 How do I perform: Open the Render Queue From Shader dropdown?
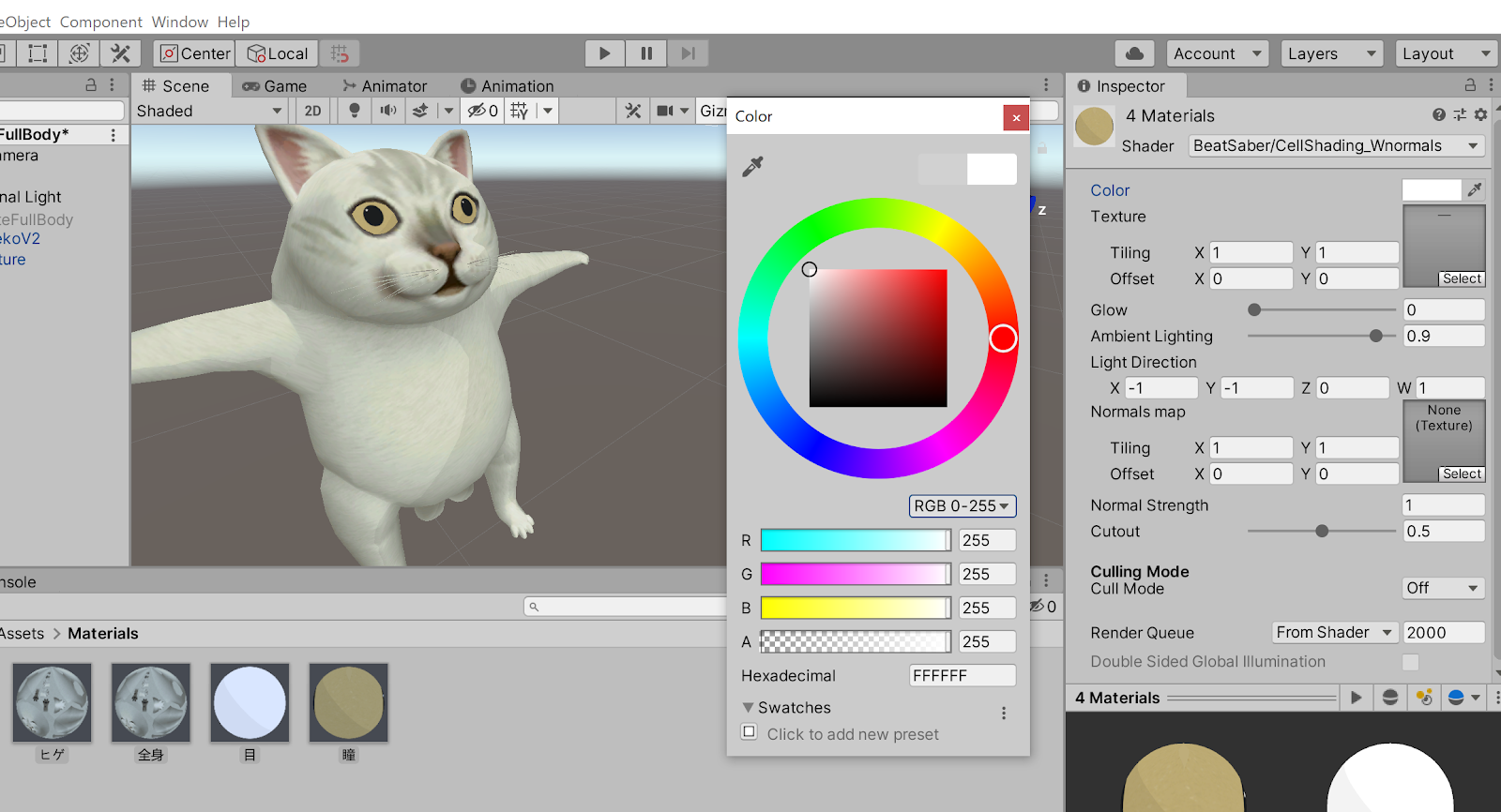(1335, 632)
